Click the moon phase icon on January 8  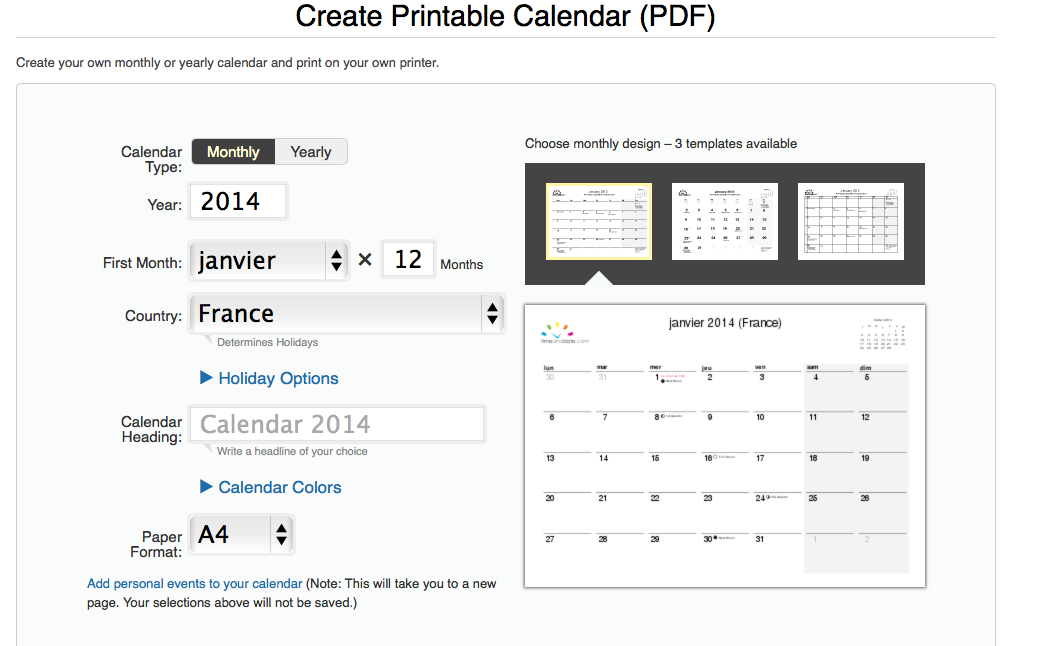pos(662,416)
